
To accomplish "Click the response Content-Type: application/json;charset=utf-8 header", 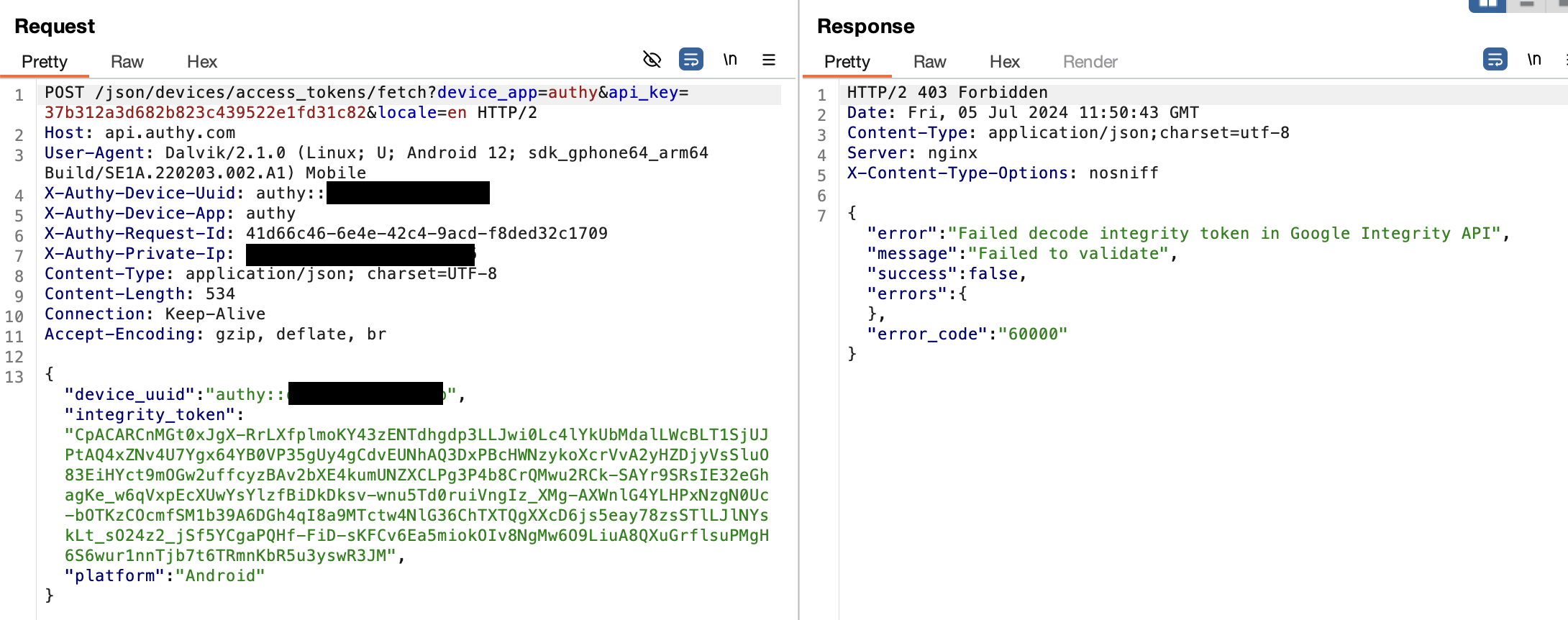I will [1068, 133].
